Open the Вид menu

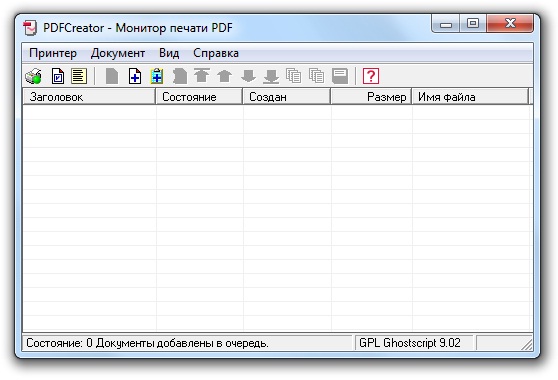pos(169,53)
